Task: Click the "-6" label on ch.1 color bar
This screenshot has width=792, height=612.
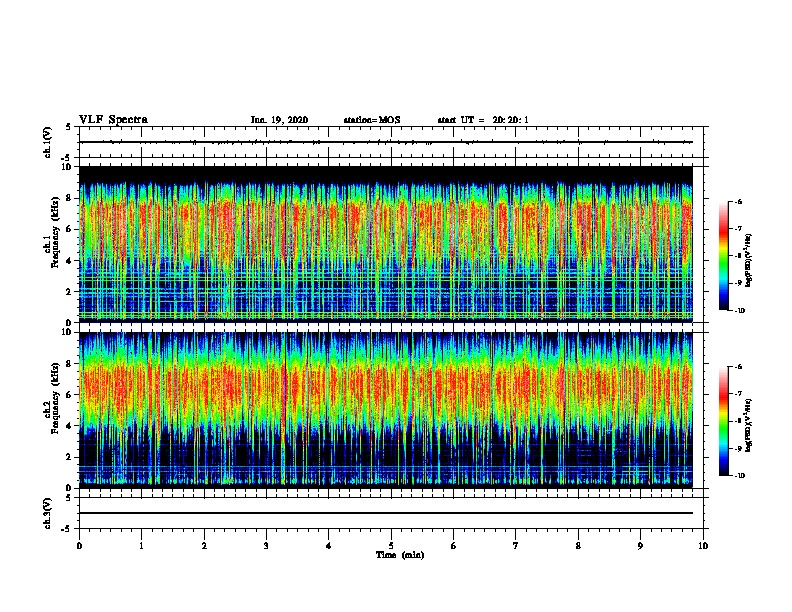Action: pos(738,202)
